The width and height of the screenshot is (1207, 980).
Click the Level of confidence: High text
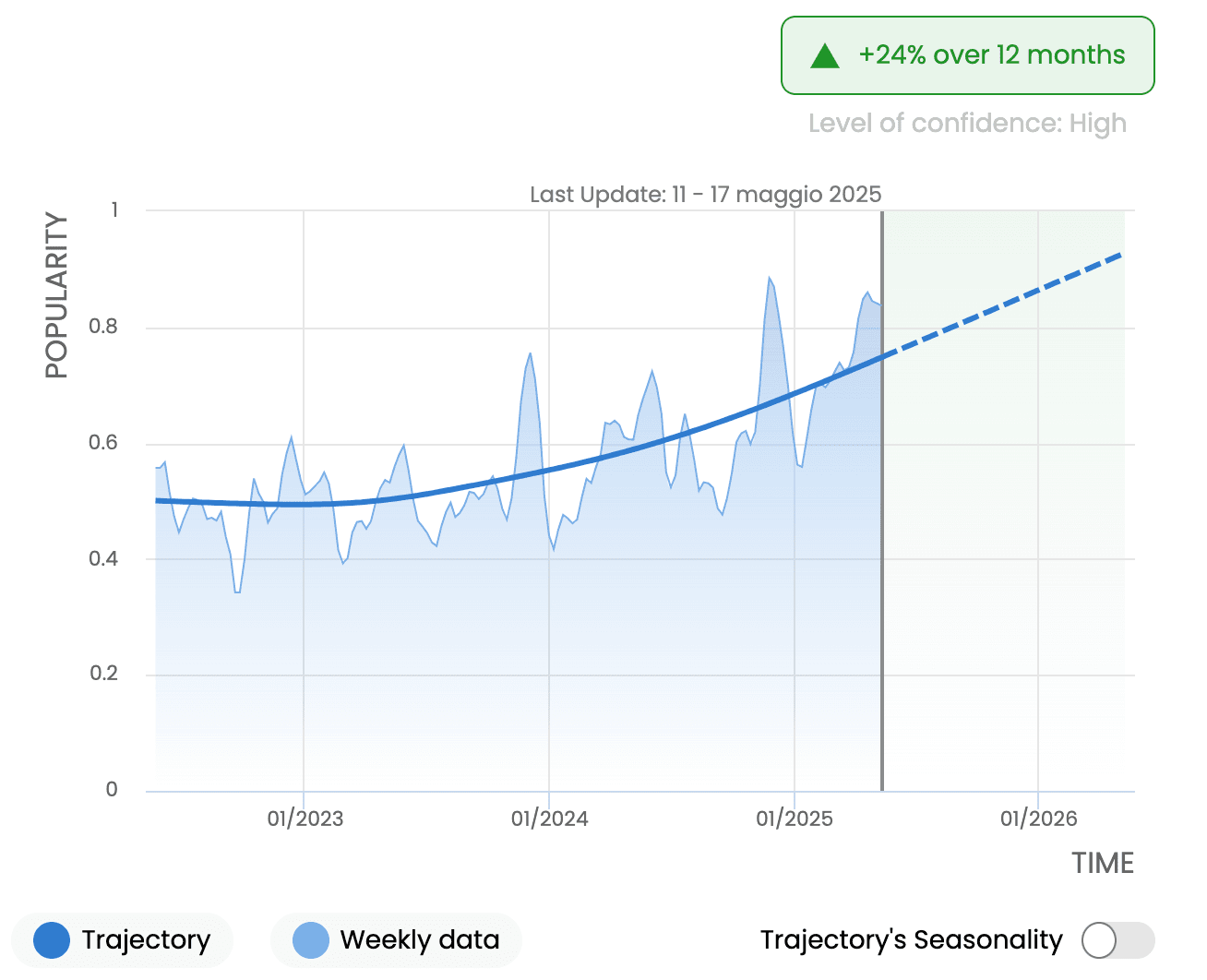click(x=967, y=124)
